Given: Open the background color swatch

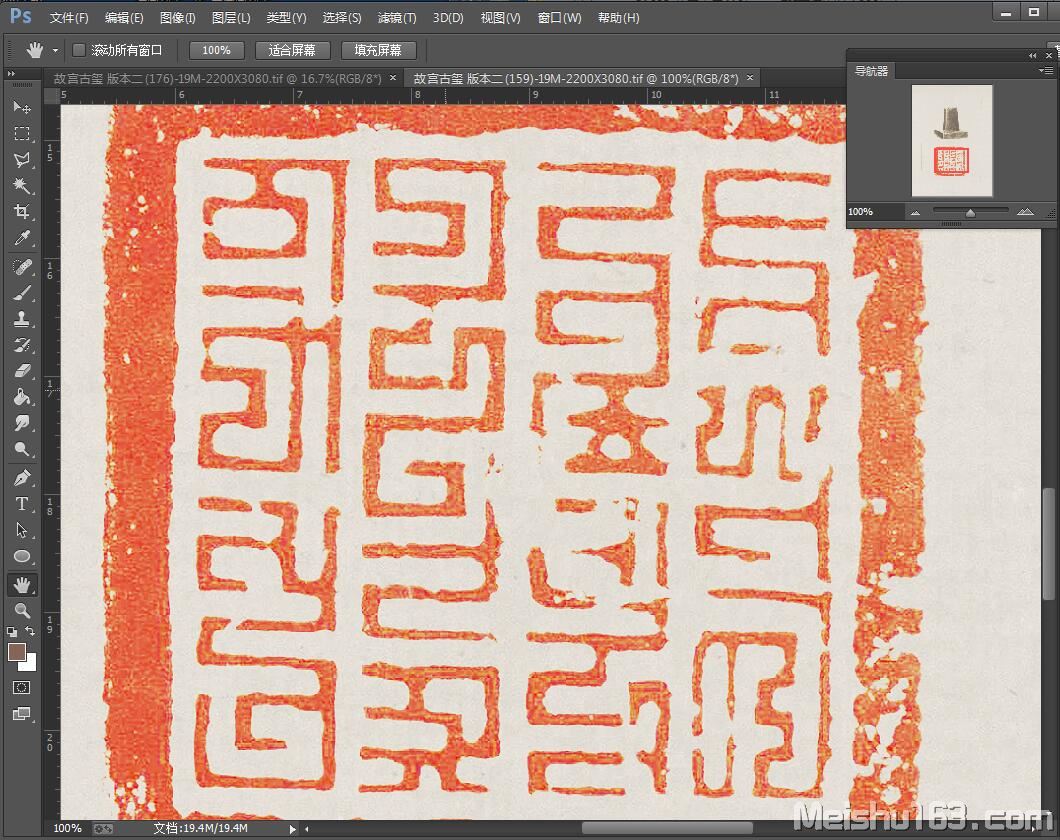Looking at the screenshot, I should [28, 663].
